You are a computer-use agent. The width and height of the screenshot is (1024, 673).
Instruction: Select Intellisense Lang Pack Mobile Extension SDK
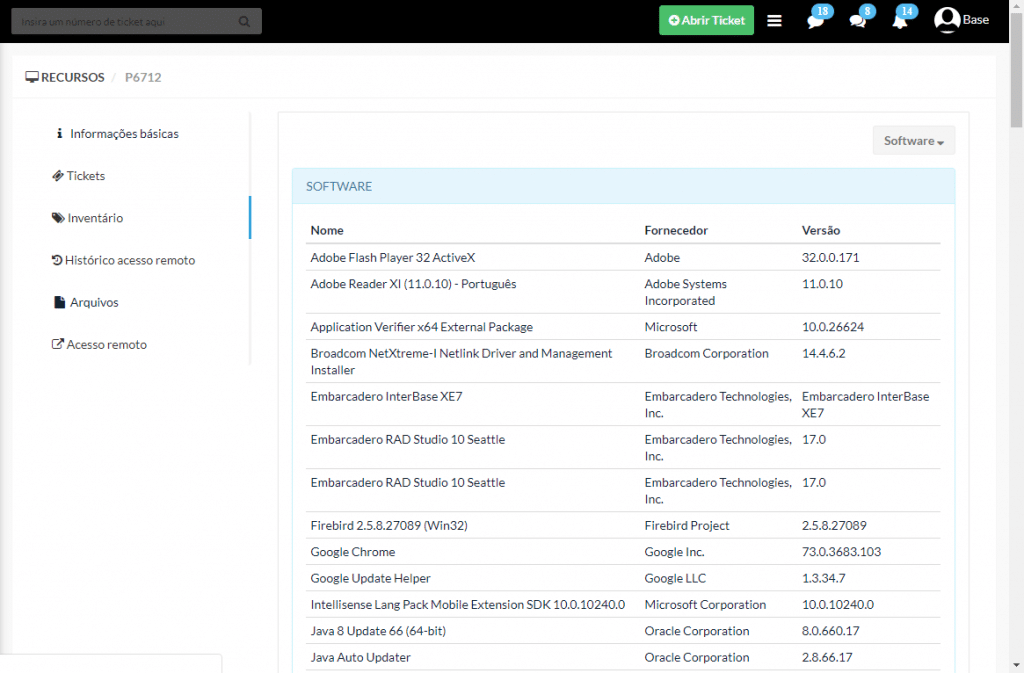468,604
